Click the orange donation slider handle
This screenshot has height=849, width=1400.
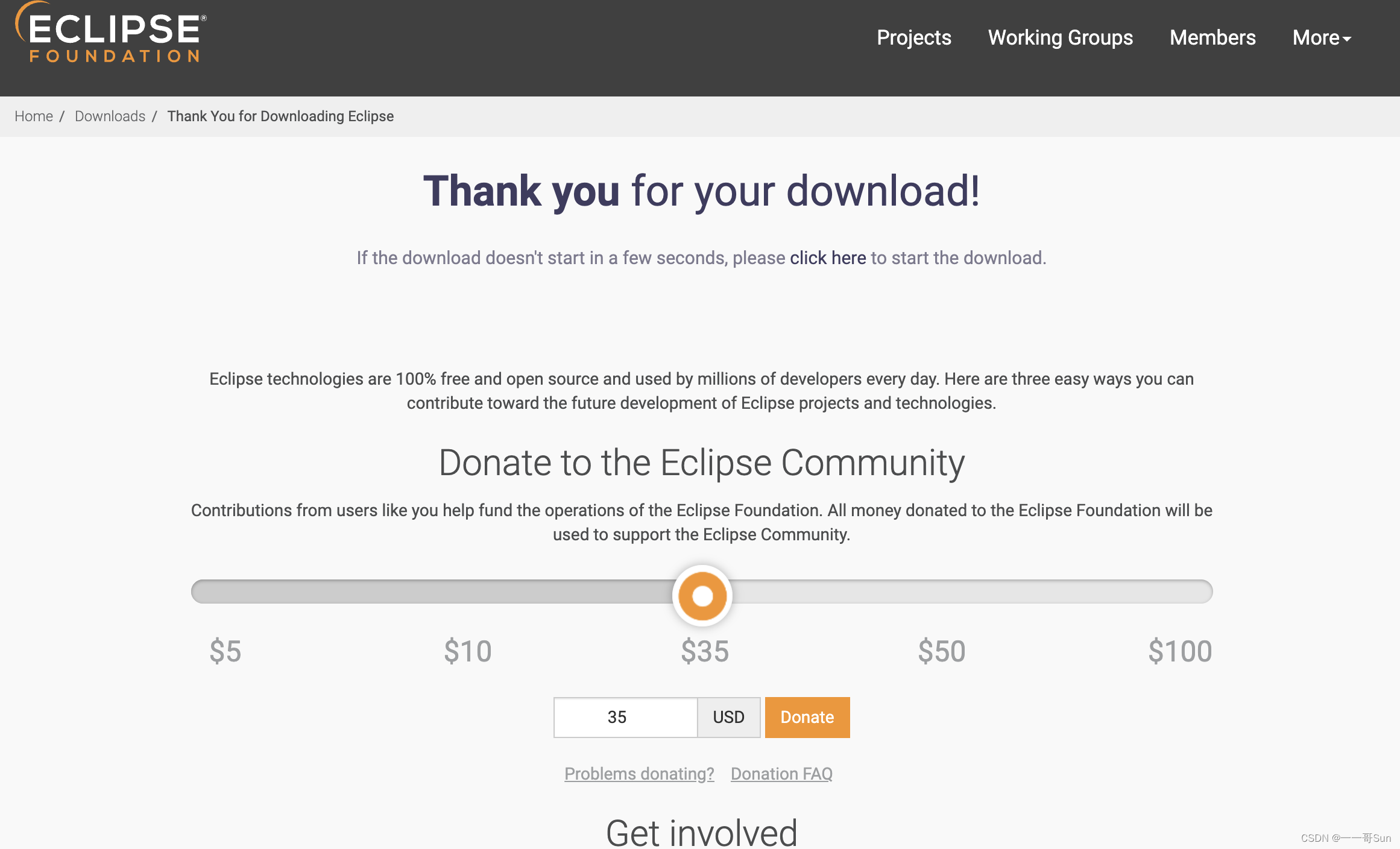(x=702, y=596)
